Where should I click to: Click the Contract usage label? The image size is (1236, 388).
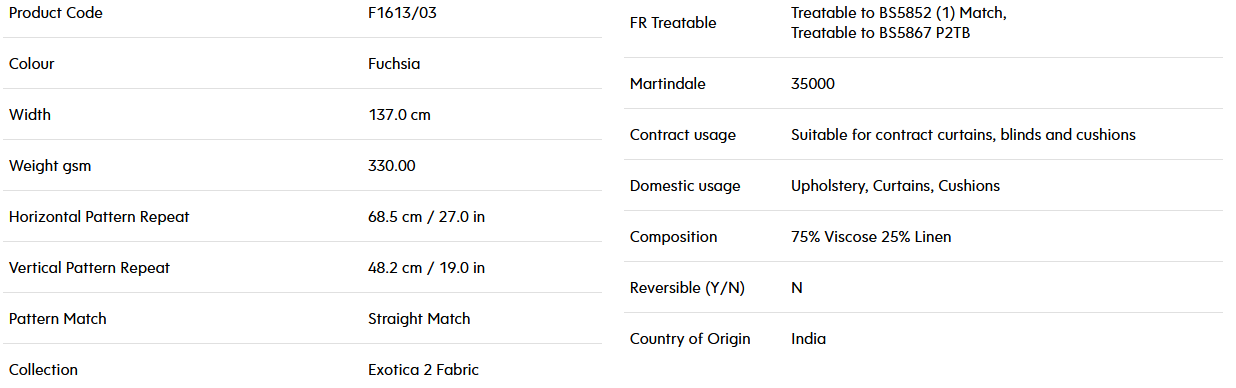coord(683,135)
